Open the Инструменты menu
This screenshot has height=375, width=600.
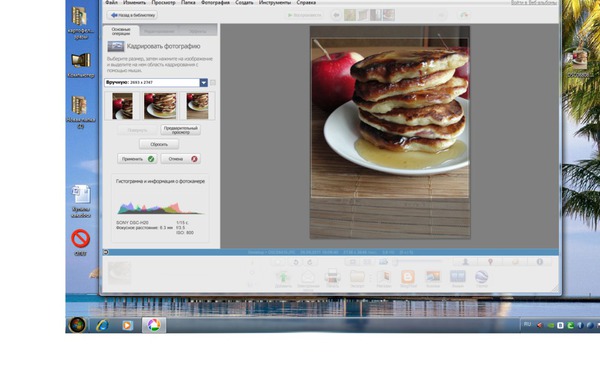click(x=275, y=2)
